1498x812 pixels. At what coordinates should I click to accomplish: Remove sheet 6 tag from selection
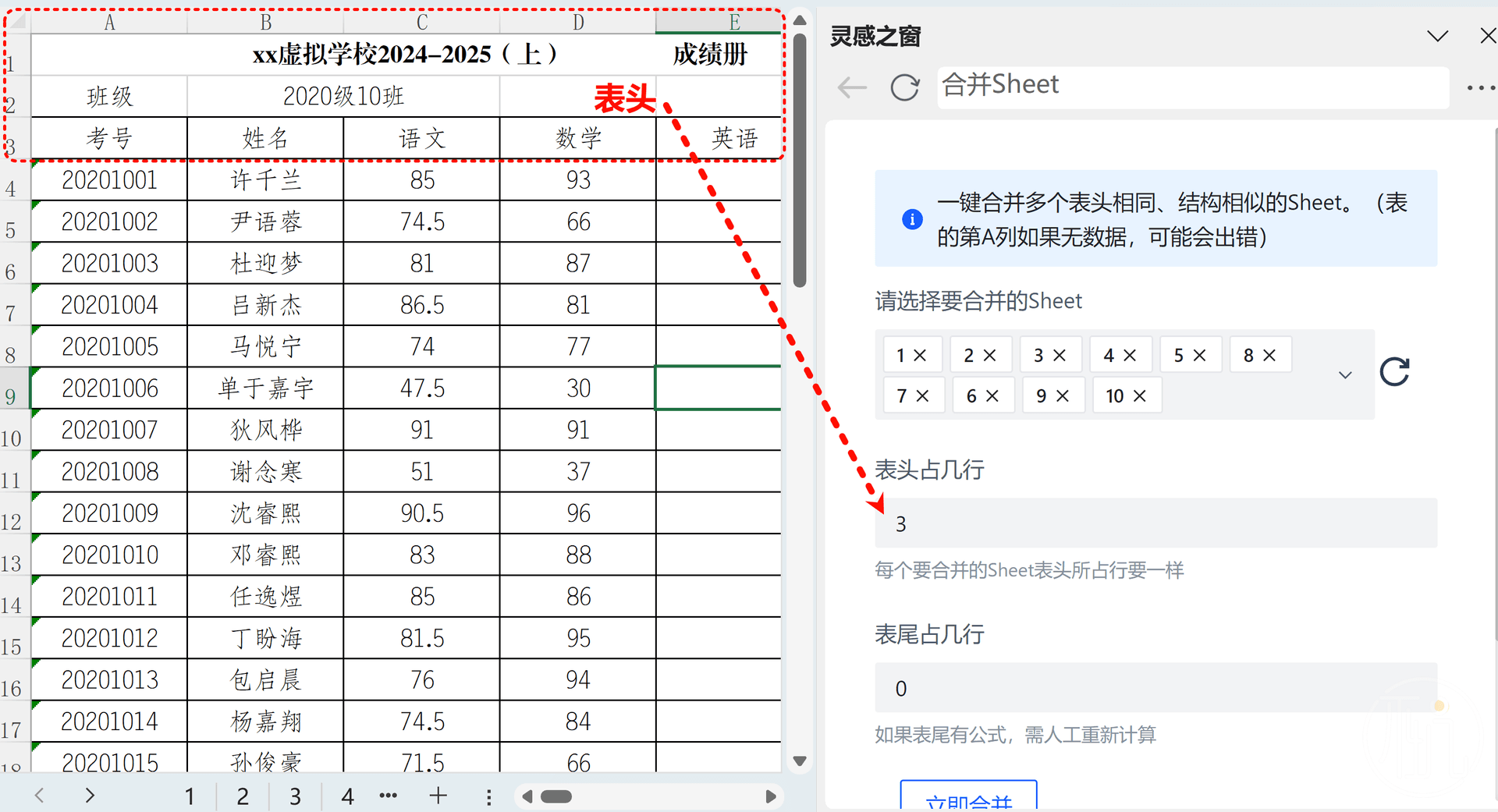992,396
